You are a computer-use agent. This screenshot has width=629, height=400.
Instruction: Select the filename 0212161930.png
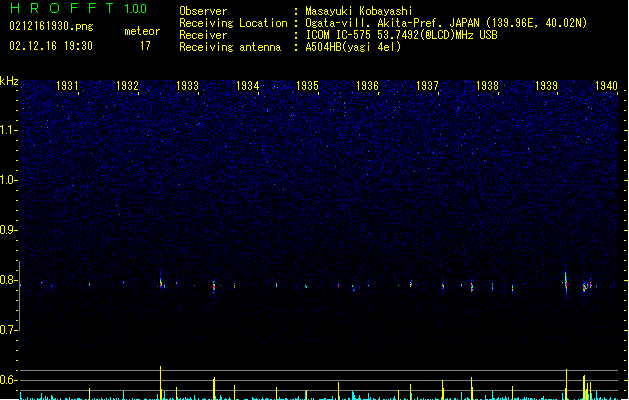51,26
